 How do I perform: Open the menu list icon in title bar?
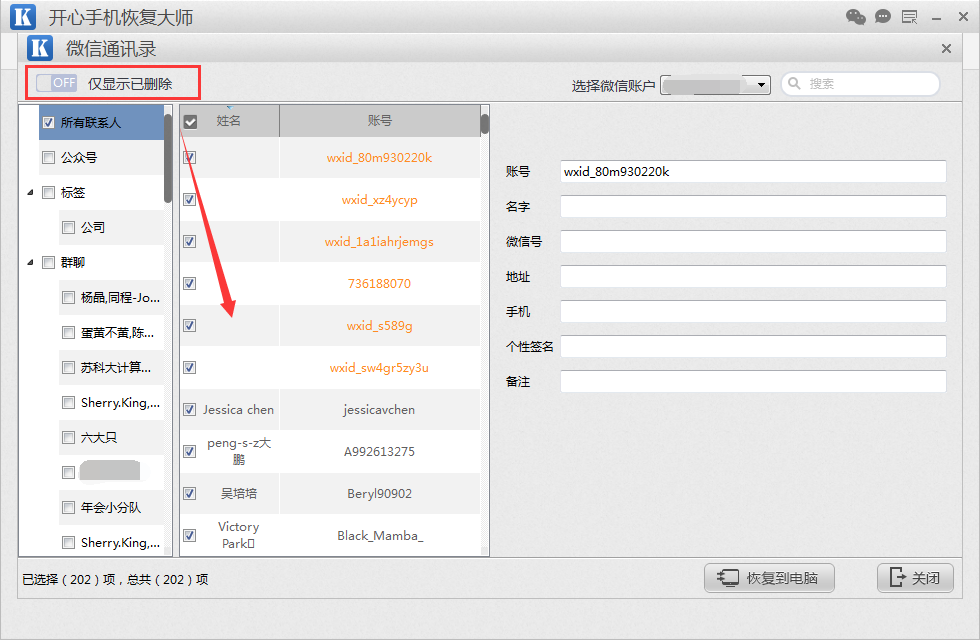[909, 17]
